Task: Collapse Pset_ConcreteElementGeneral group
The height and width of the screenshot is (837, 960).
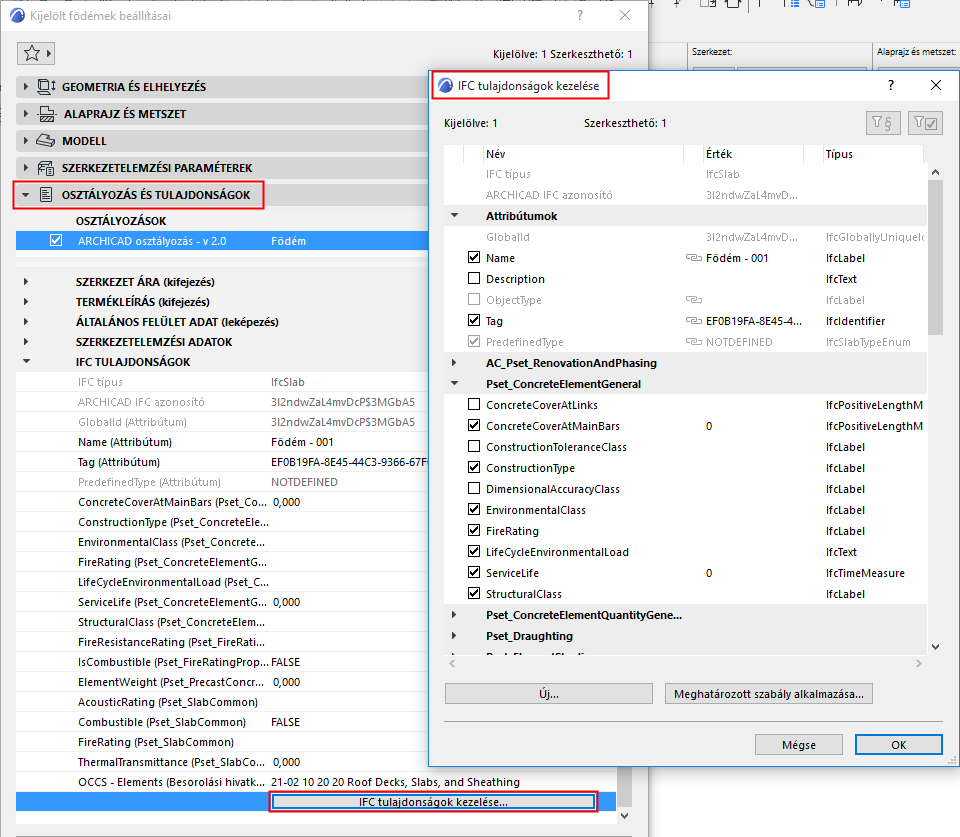Action: [454, 384]
